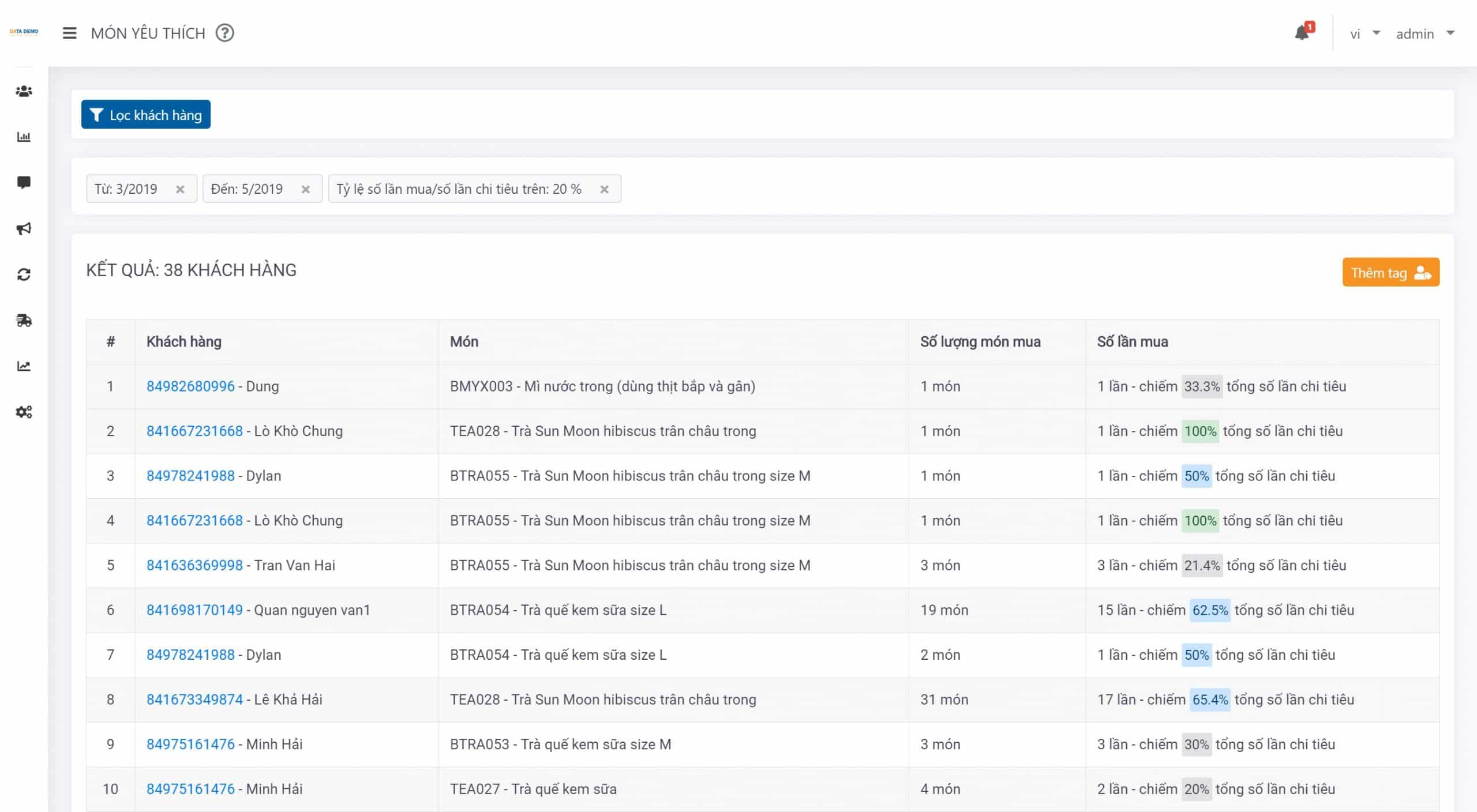Click the DATA DEMO logo
1477x812 pixels.
click(x=24, y=32)
